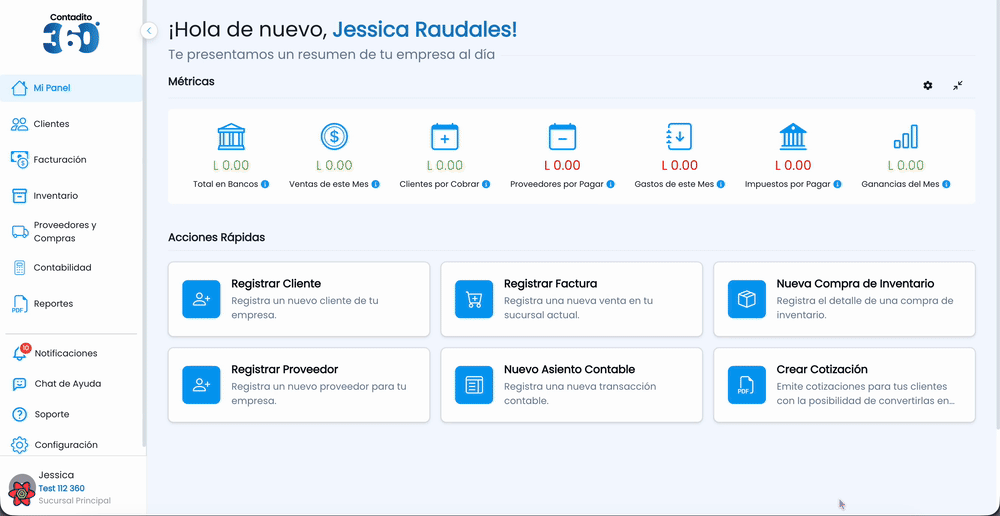
Task: Click the Inventario box icon in sidebar
Action: [19, 196]
